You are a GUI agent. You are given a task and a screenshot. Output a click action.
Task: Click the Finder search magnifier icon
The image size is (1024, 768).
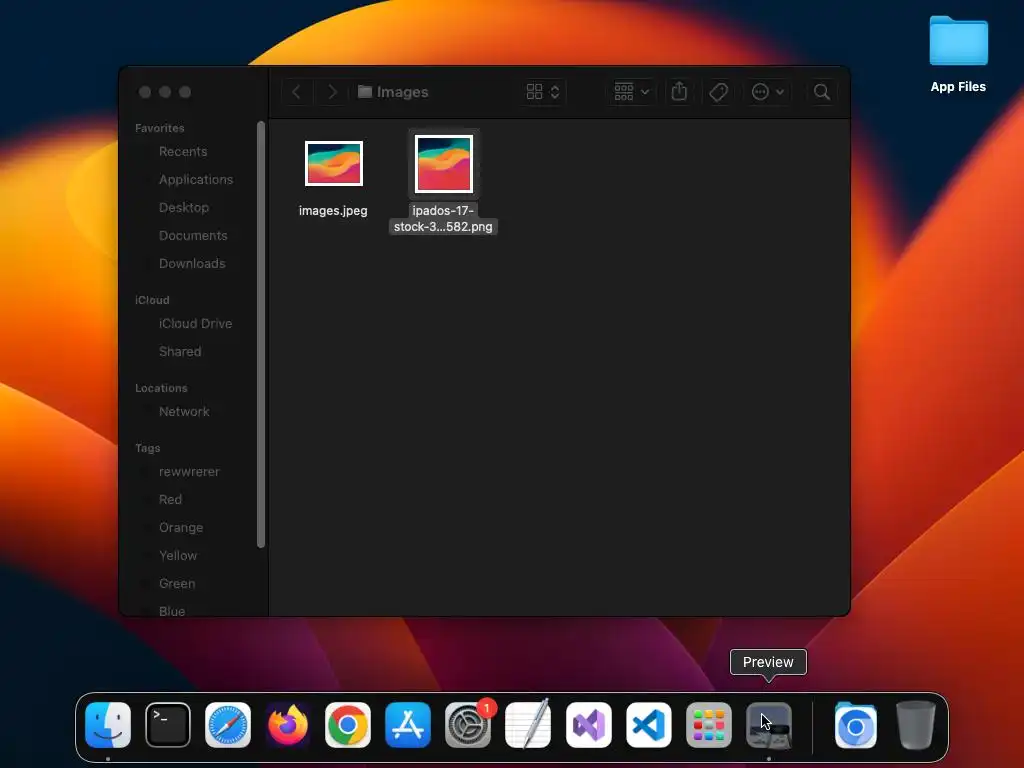click(x=822, y=92)
